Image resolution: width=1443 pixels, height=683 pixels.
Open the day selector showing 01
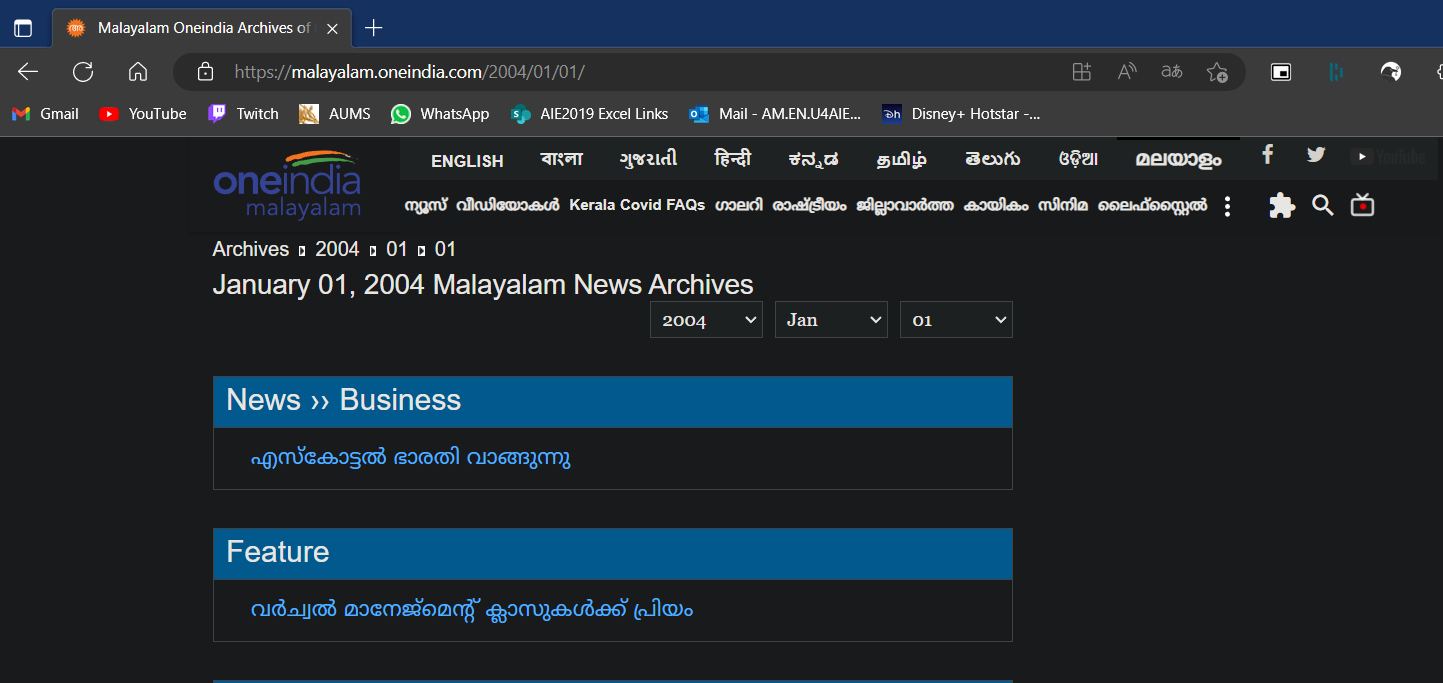956,319
